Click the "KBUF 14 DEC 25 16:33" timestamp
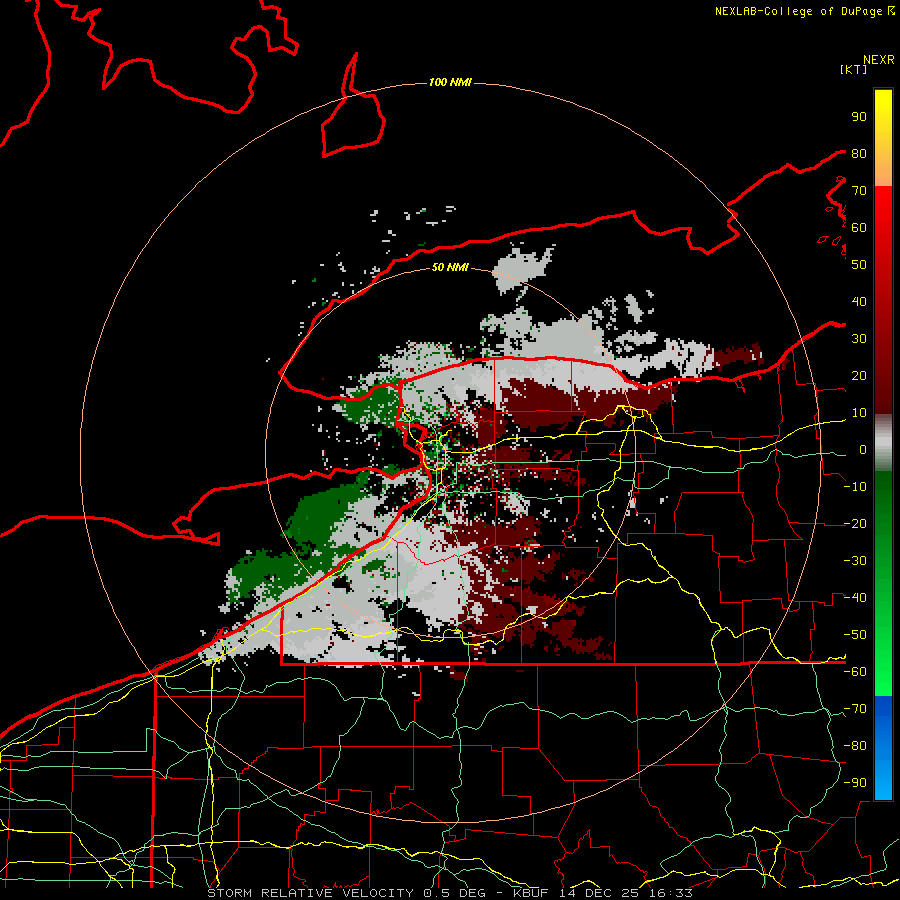The image size is (900, 900). [603, 893]
